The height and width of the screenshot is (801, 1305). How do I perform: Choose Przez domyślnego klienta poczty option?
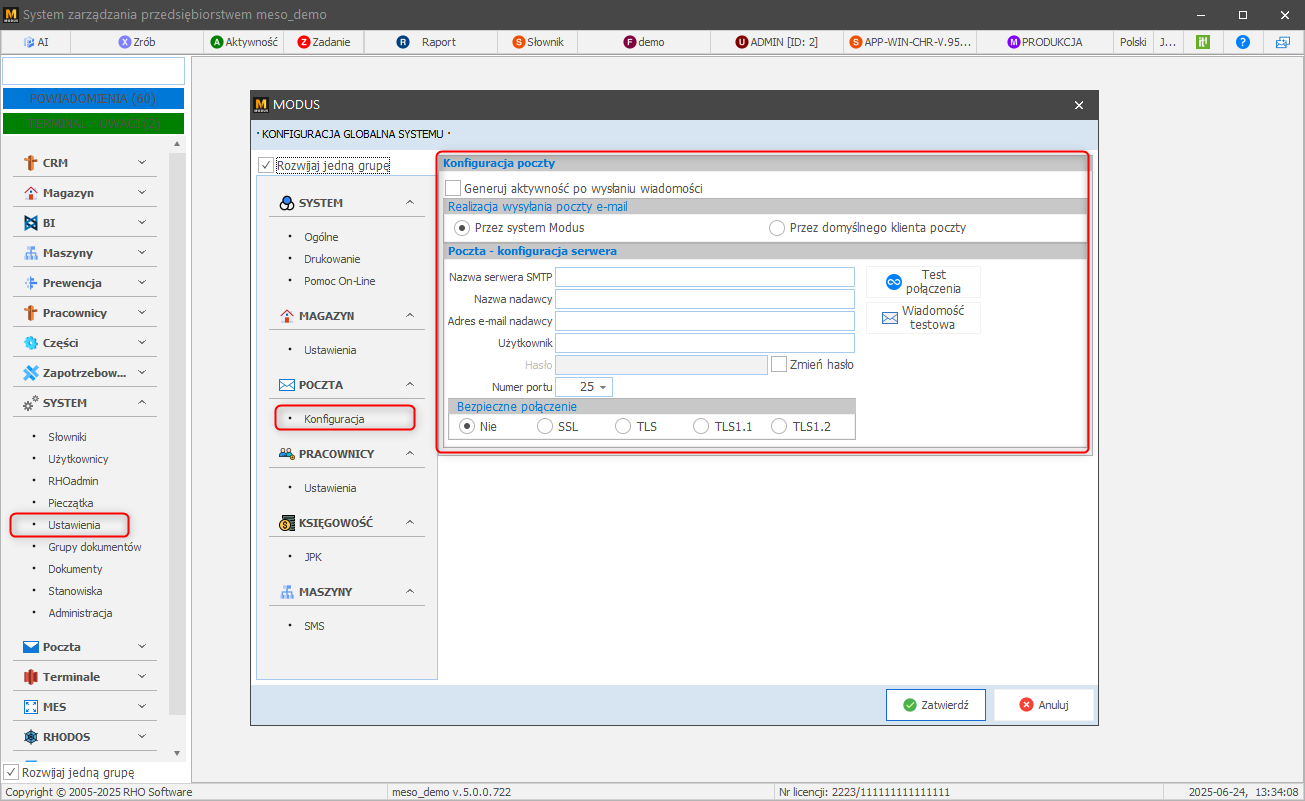777,228
